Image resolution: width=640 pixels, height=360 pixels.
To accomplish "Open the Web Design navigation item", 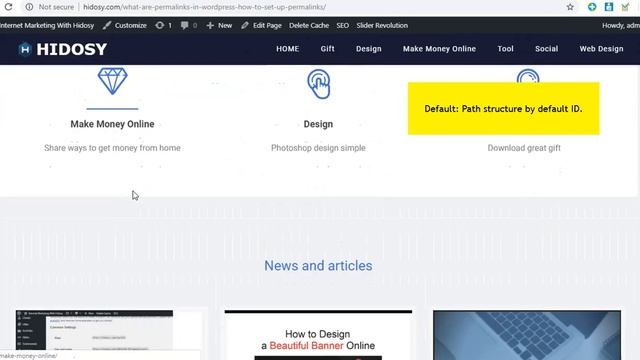I will pyautogui.click(x=601, y=49).
